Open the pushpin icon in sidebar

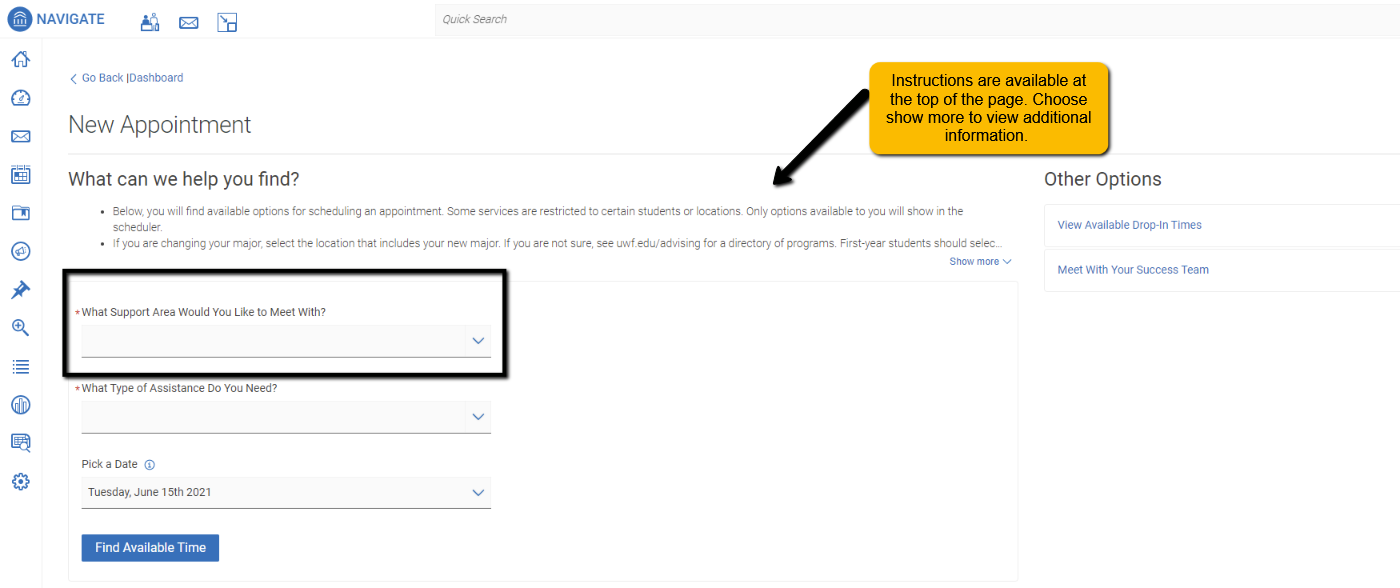(20, 290)
